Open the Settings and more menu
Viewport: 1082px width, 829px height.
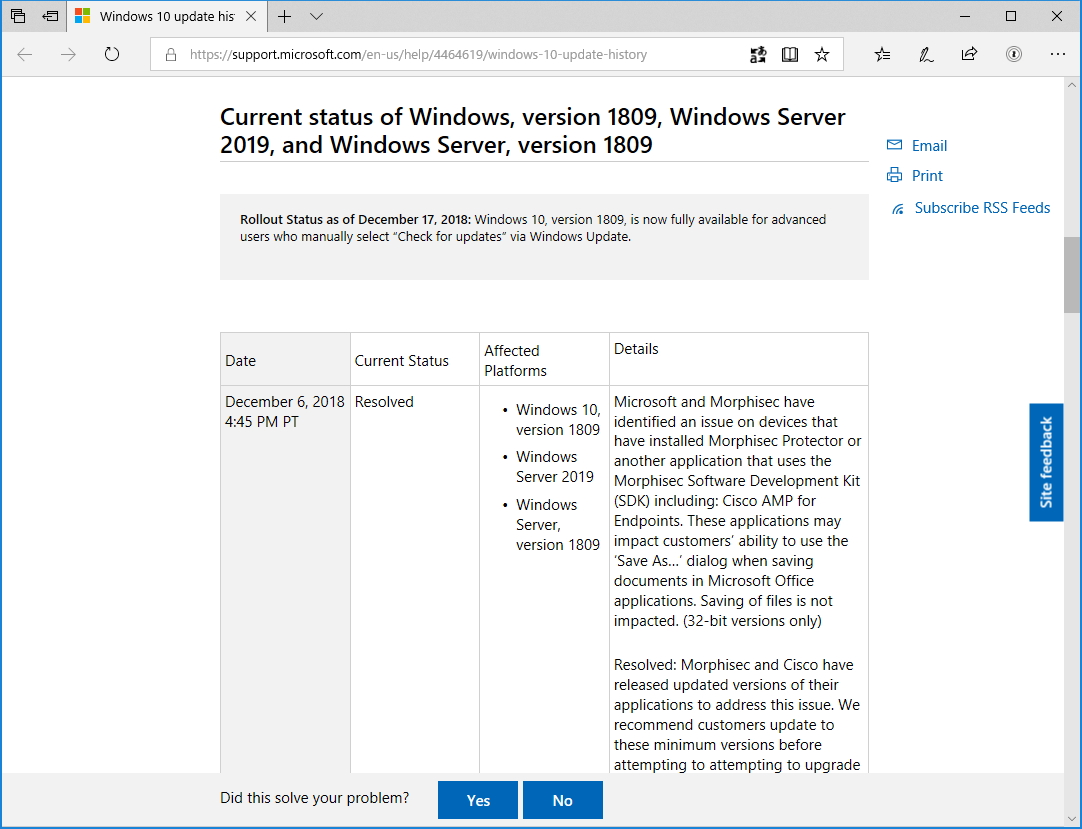[x=1058, y=54]
